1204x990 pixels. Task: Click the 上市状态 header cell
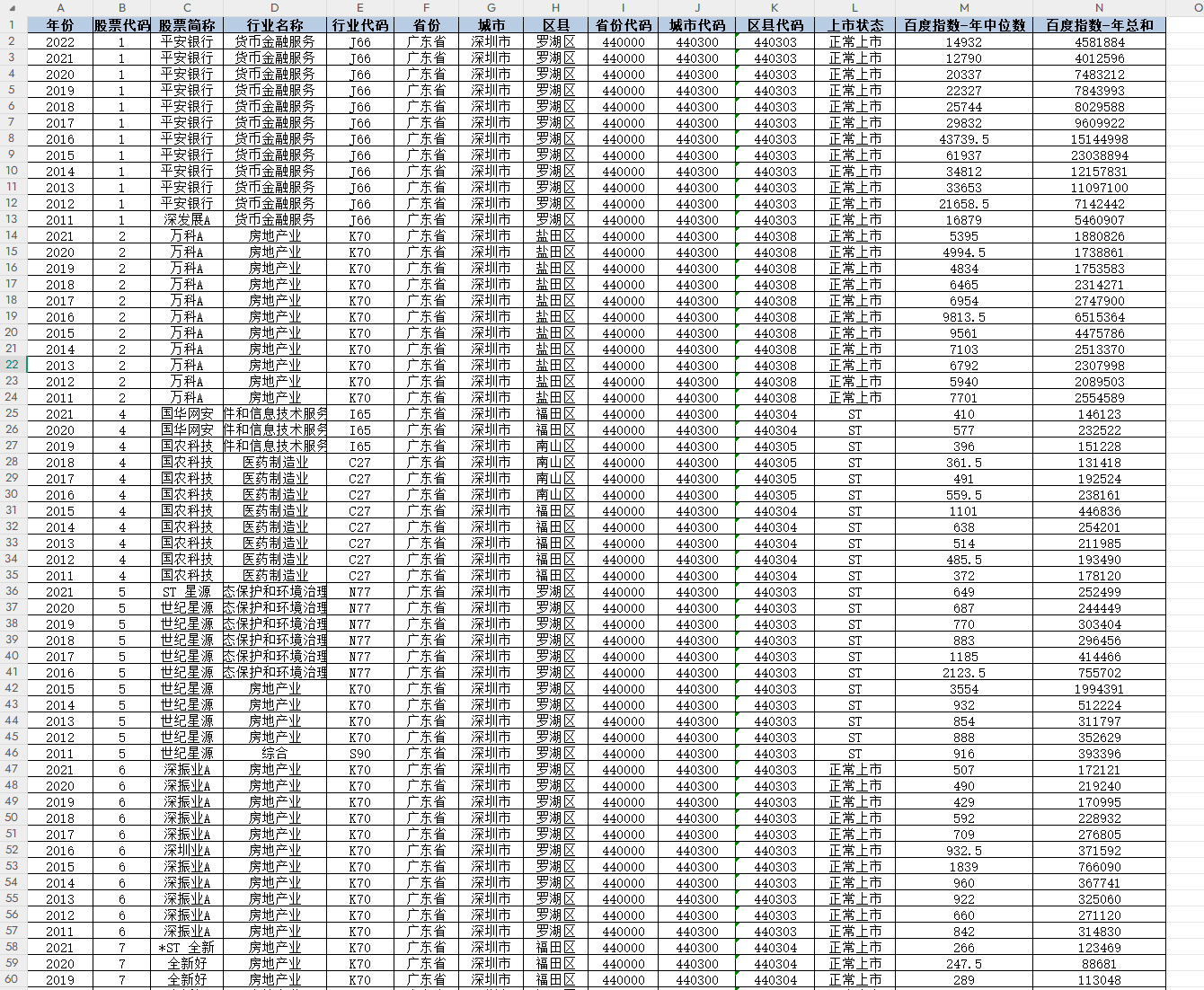855,25
